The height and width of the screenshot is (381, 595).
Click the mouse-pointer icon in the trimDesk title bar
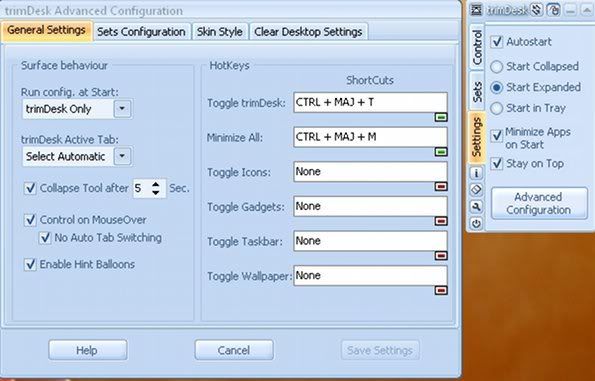(553, 10)
